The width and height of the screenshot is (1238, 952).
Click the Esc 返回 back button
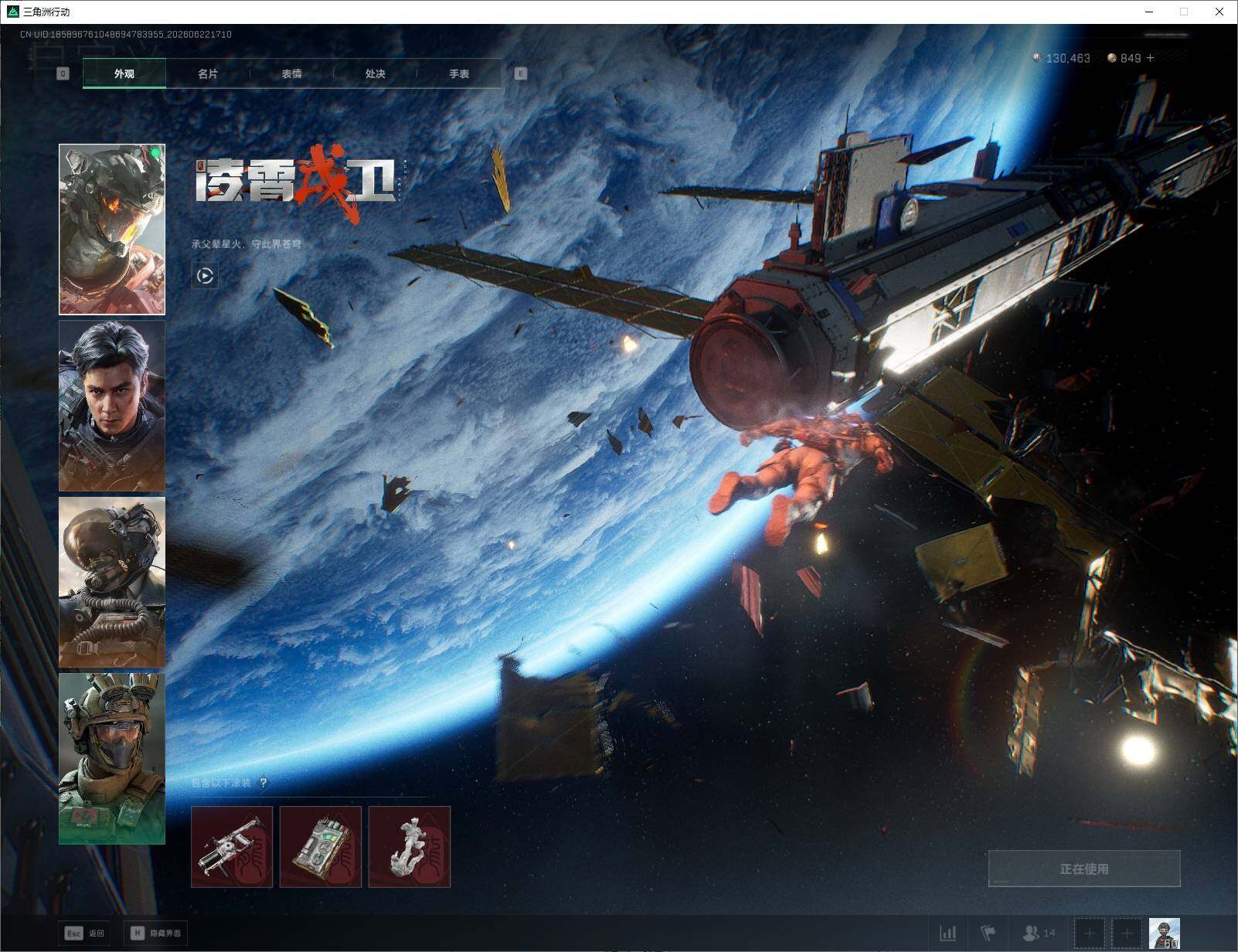tap(84, 933)
